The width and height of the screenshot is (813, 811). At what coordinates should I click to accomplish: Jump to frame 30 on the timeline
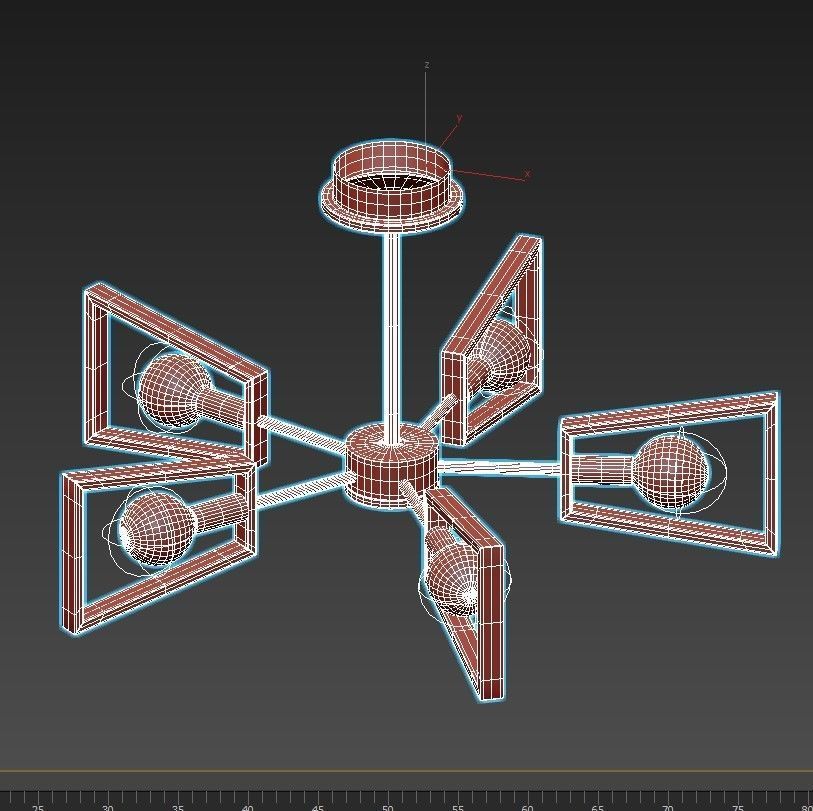pos(107,807)
